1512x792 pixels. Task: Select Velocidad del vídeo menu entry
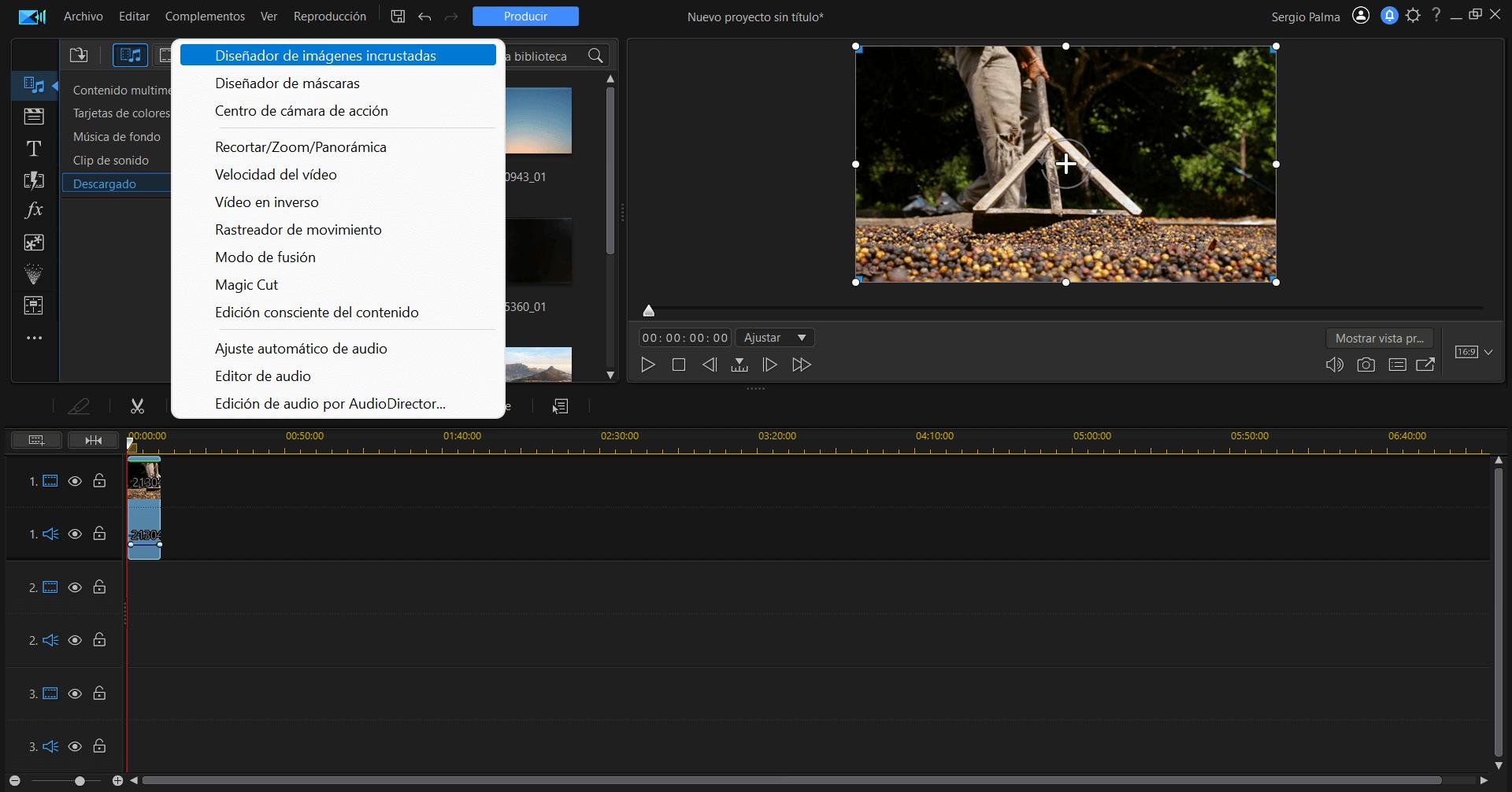(276, 175)
